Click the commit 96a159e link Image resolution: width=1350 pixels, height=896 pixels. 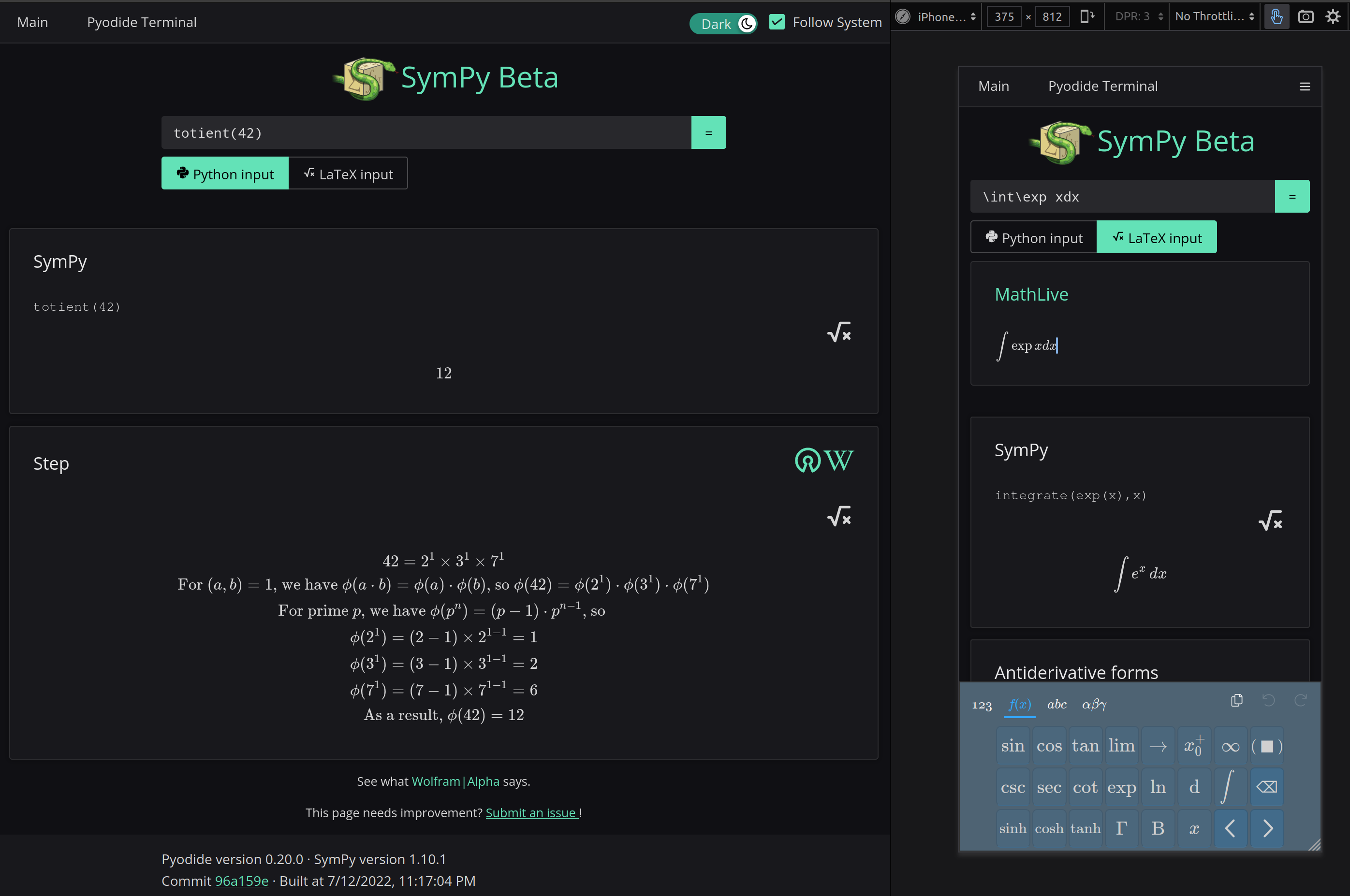tap(241, 881)
